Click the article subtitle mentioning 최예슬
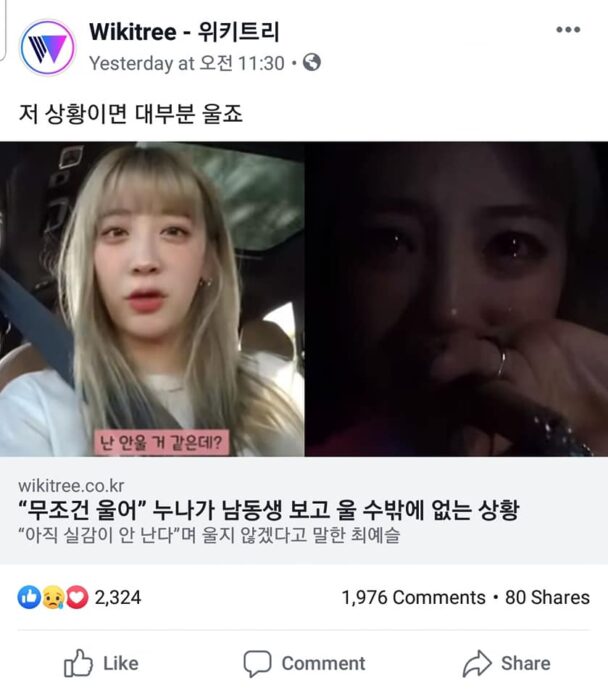This screenshot has width=608, height=696. click(x=209, y=535)
